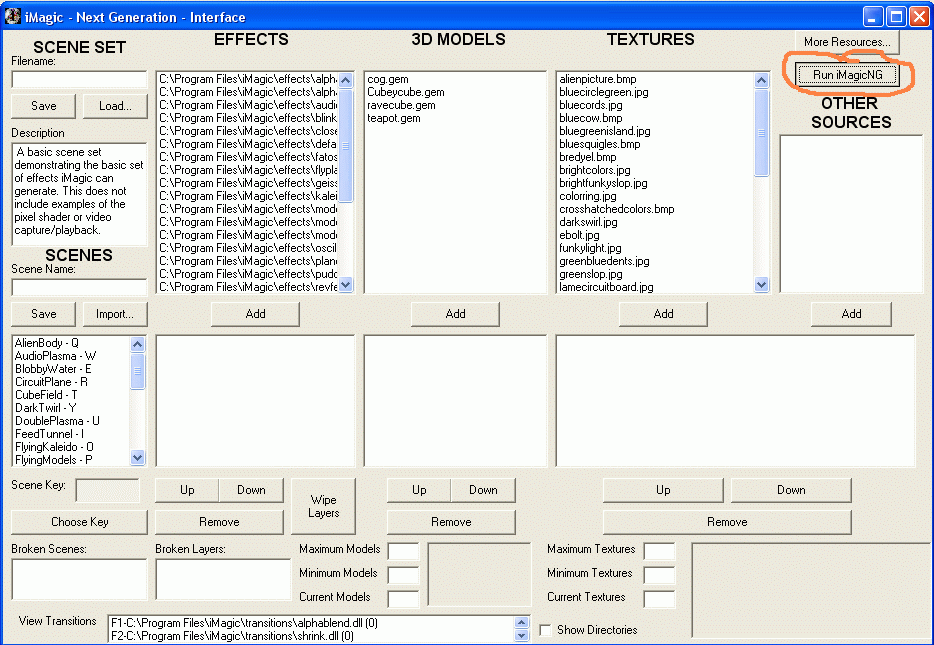Move effect layer Up
The height and width of the screenshot is (645, 934).
(x=187, y=490)
